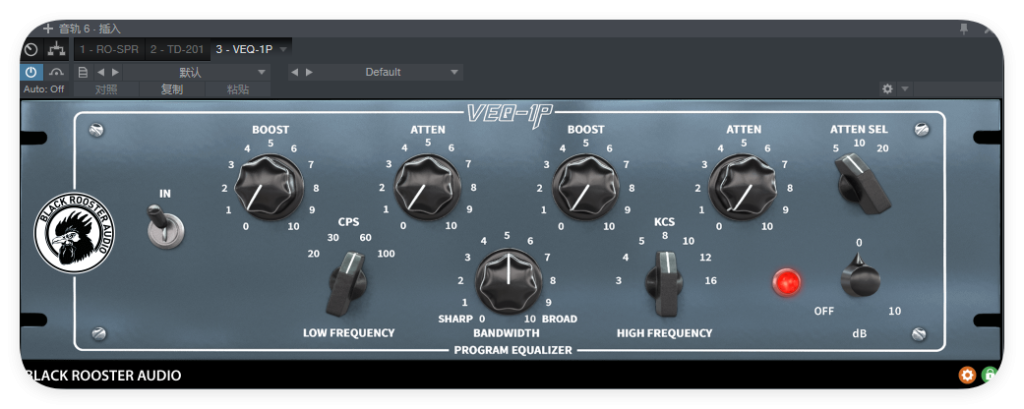This screenshot has height=409, width=1024.
Task: Click the KCS high frequency selector switch
Action: tap(664, 284)
